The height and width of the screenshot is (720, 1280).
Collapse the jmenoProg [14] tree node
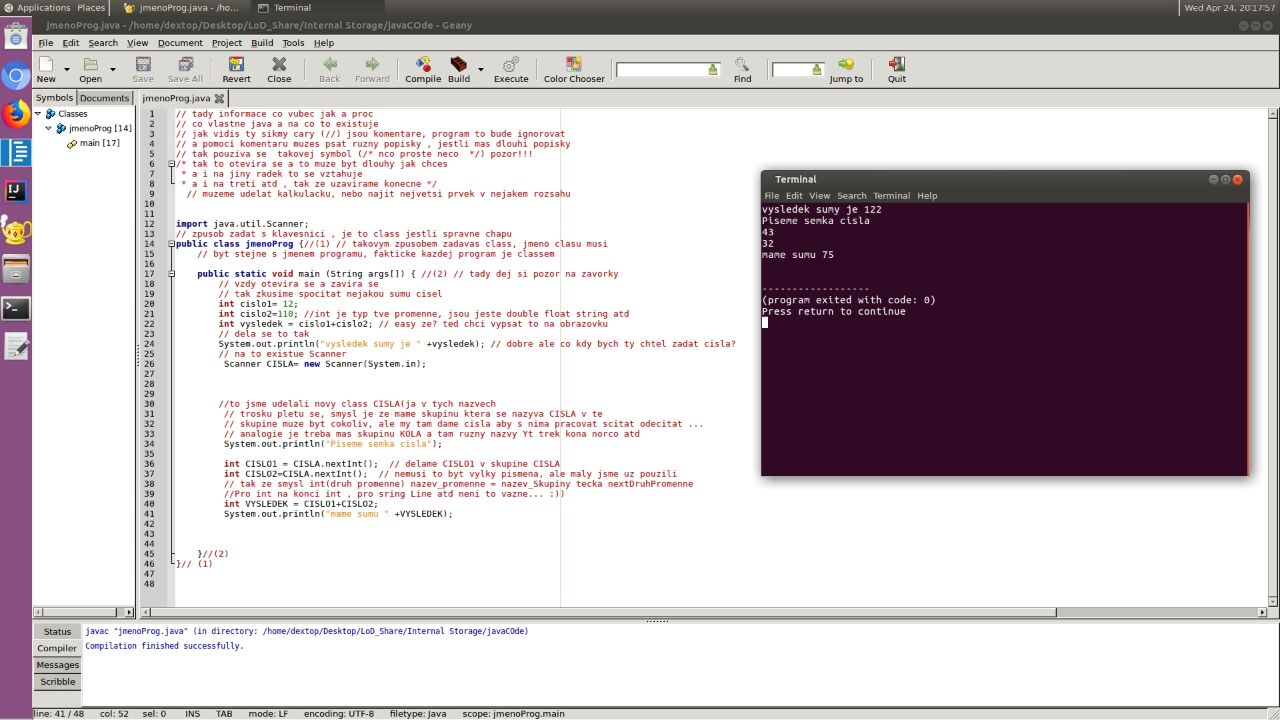[49, 128]
